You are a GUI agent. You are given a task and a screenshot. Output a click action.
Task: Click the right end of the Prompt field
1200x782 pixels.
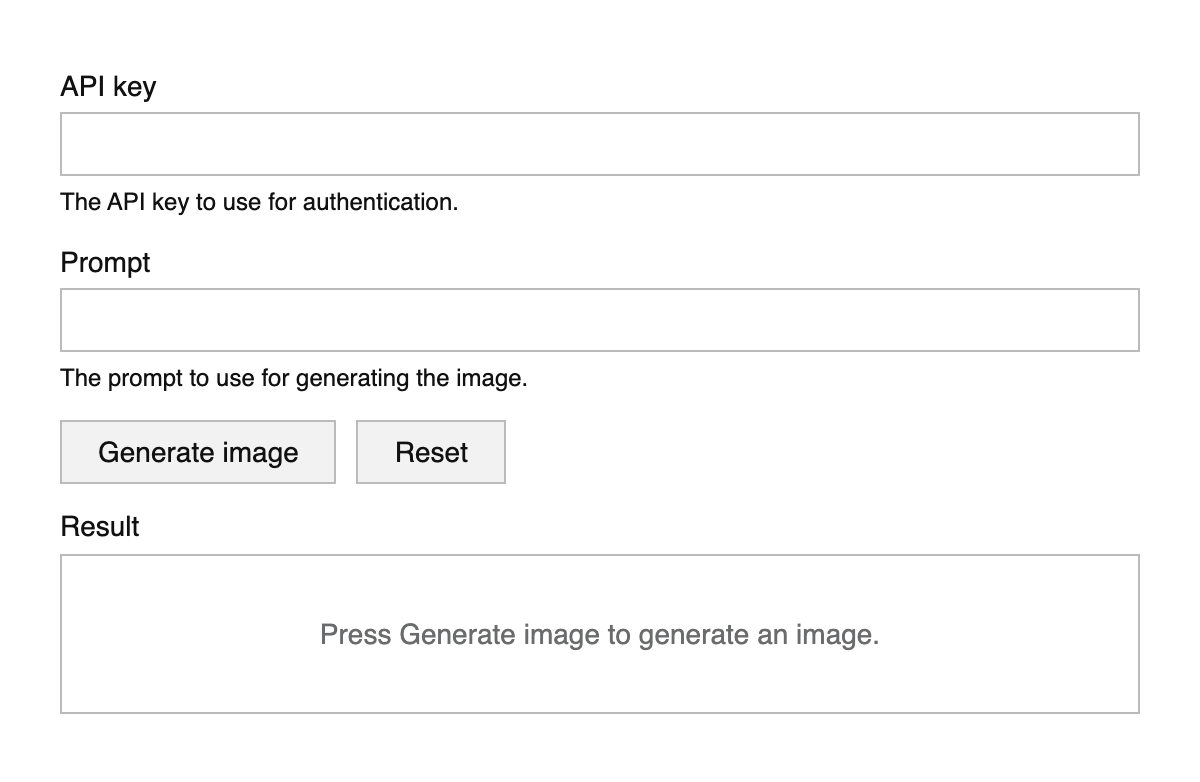(1128, 320)
